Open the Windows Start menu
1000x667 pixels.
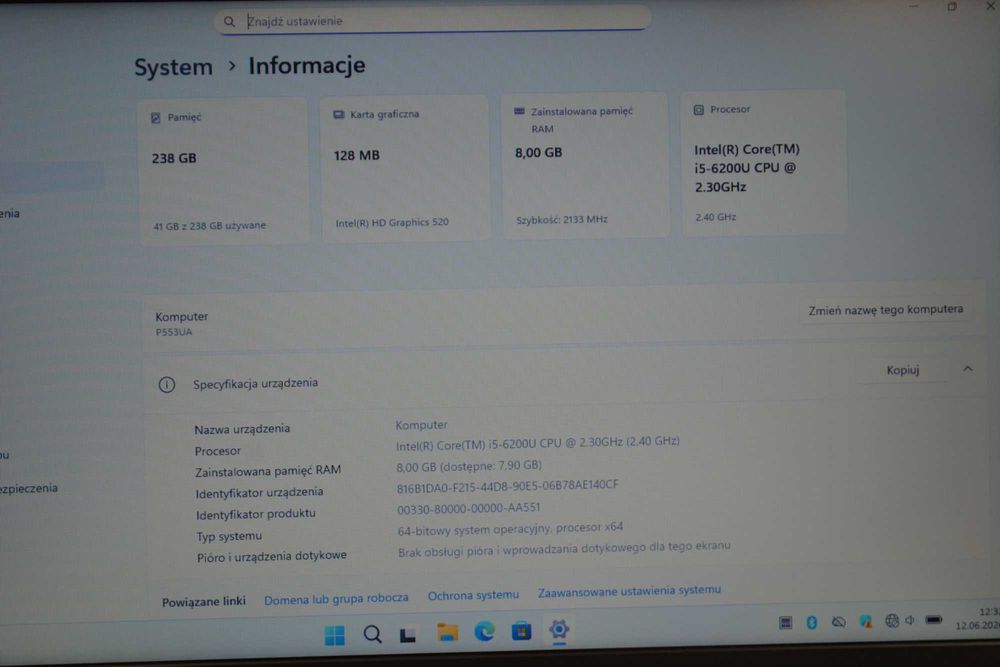coord(334,635)
